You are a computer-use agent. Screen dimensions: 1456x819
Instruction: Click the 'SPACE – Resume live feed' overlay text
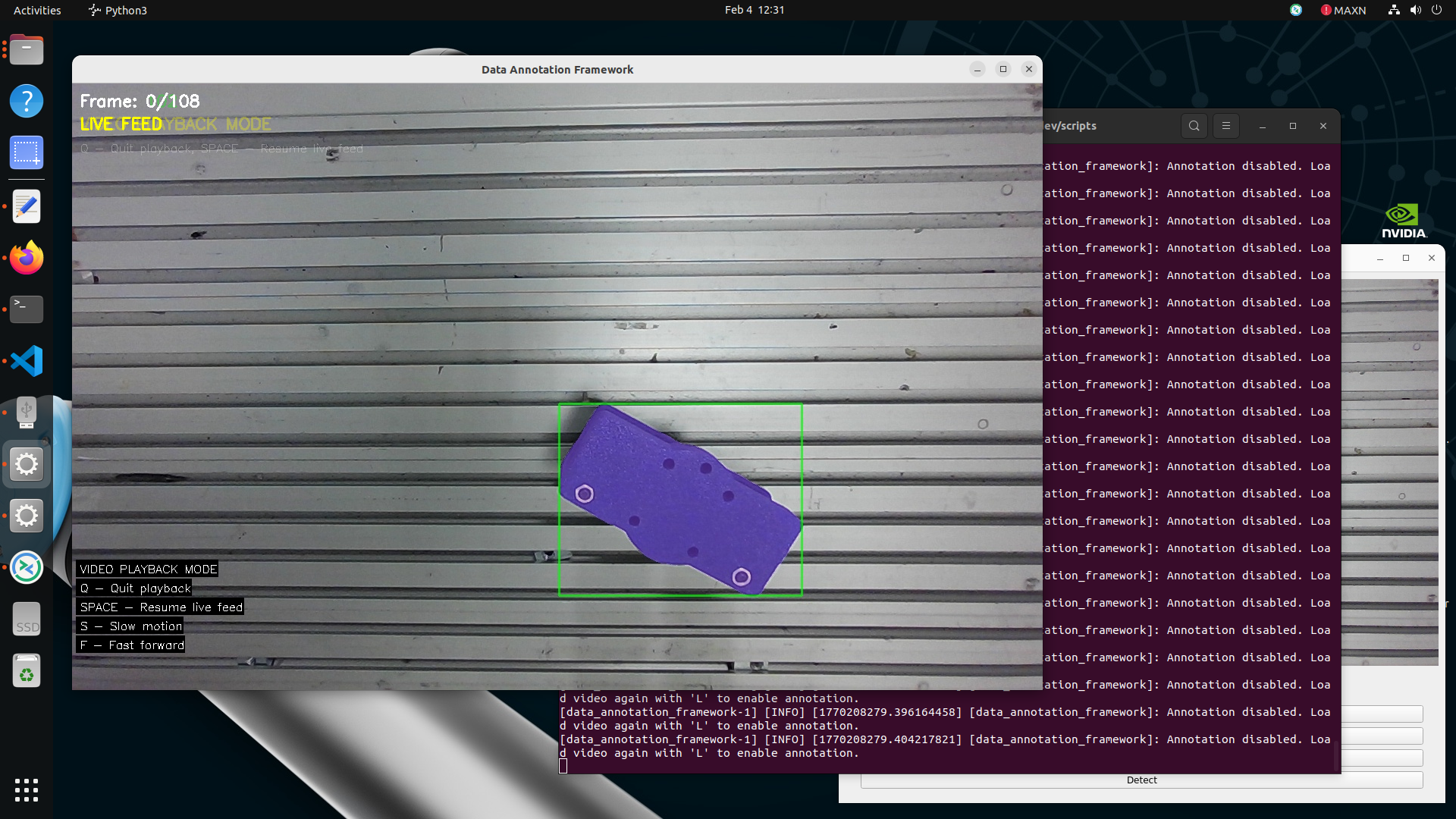162,607
